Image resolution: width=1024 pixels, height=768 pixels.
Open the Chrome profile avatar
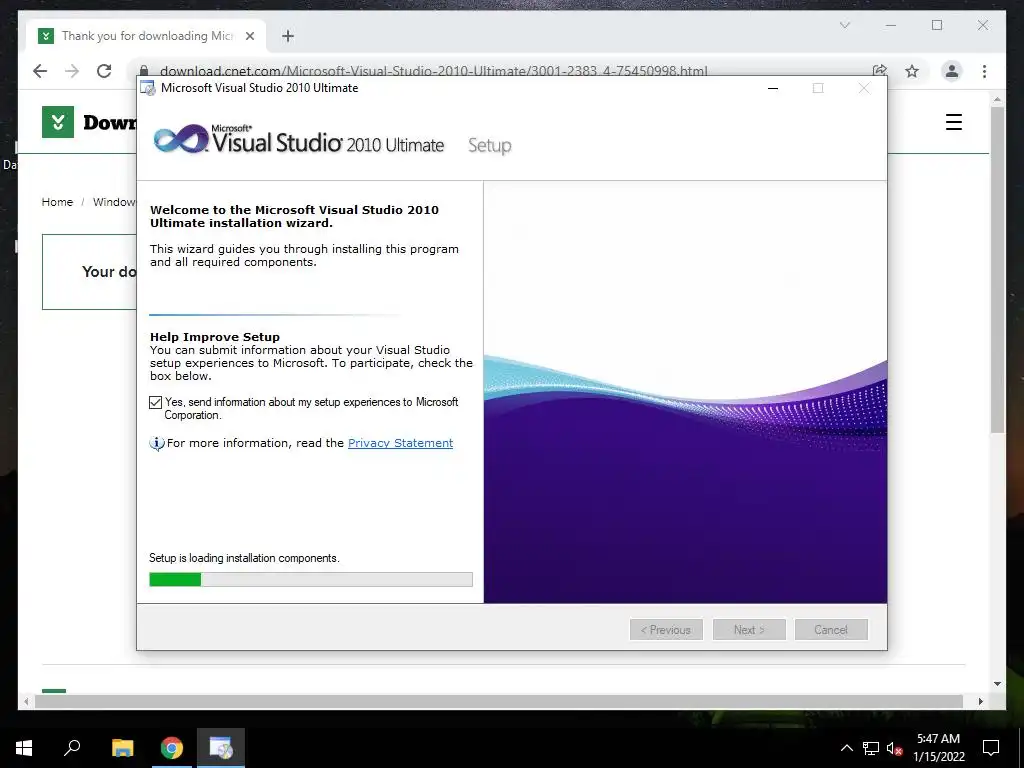point(952,71)
